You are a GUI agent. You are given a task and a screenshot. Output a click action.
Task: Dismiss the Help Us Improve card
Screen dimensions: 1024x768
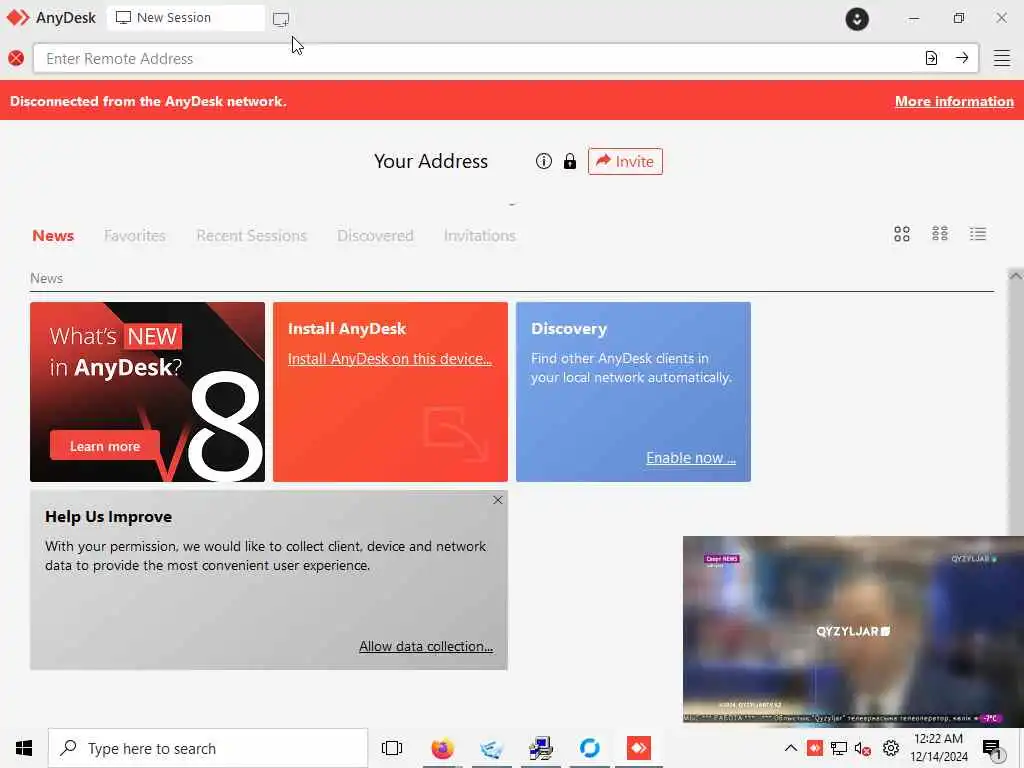(x=498, y=500)
